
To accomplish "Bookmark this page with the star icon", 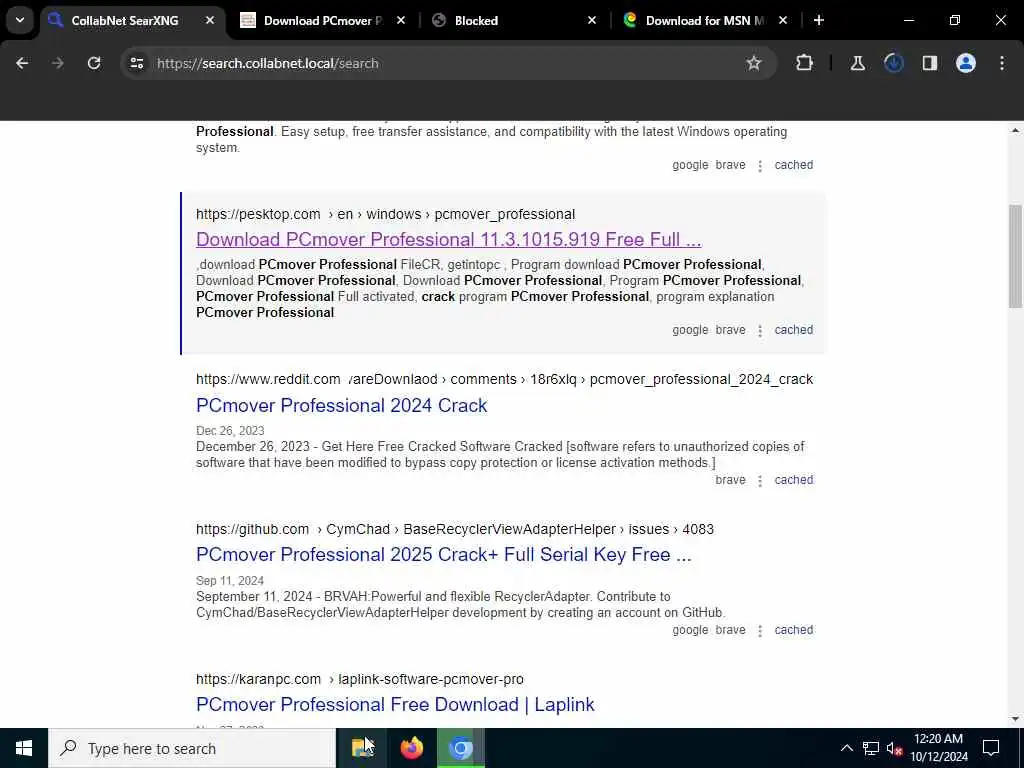I will click(754, 63).
